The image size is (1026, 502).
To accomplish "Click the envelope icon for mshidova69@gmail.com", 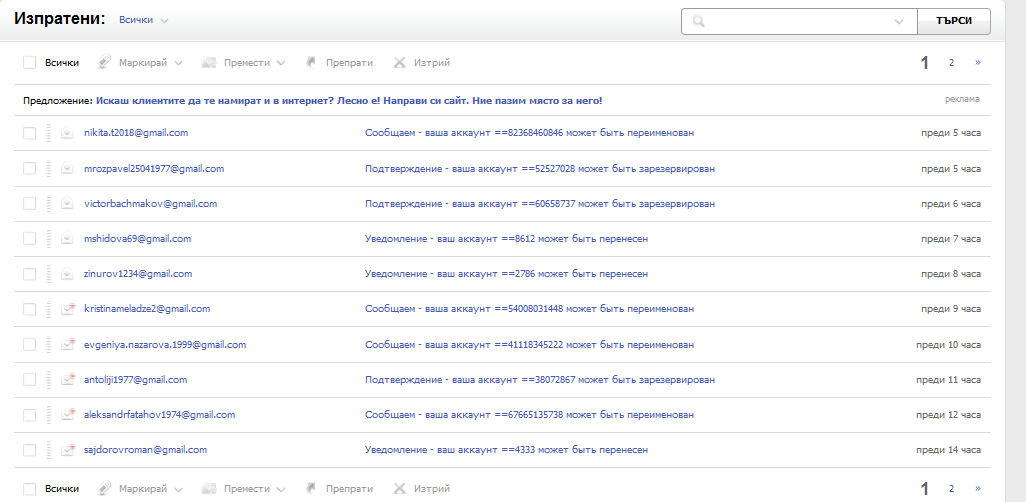I will pos(67,239).
